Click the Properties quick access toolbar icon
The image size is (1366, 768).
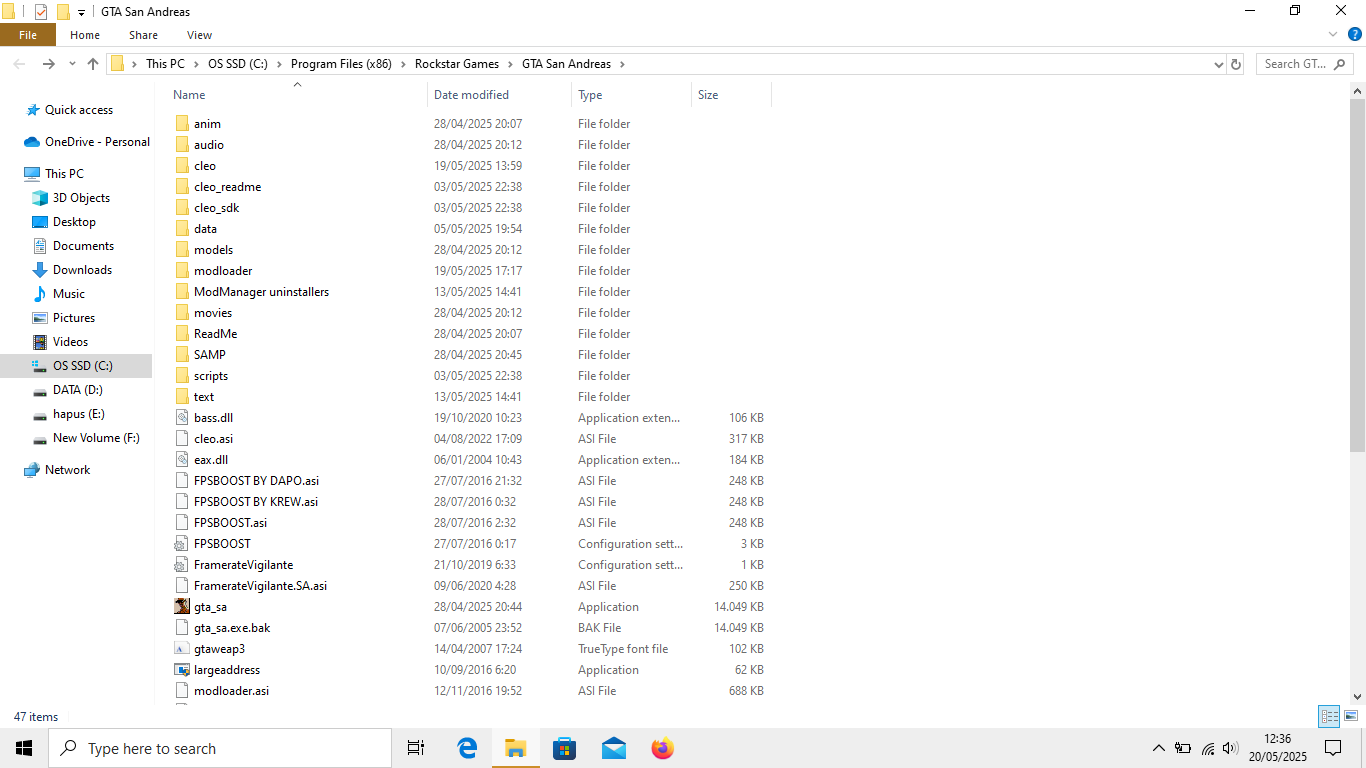point(41,12)
